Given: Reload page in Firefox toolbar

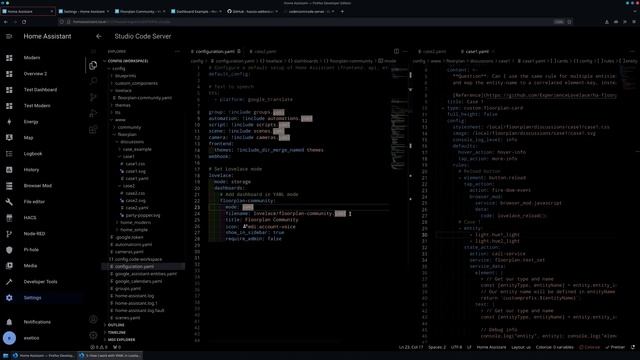Looking at the screenshot, I should point(24,22).
